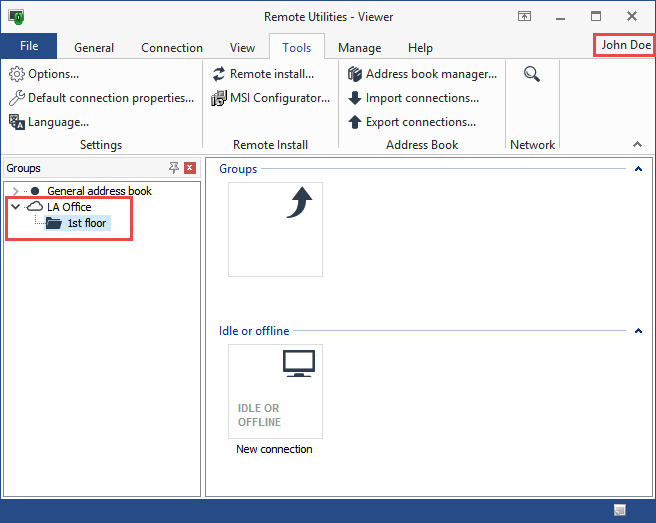Select General address book in tree
Viewport: 656px width, 523px height.
[x=99, y=191]
